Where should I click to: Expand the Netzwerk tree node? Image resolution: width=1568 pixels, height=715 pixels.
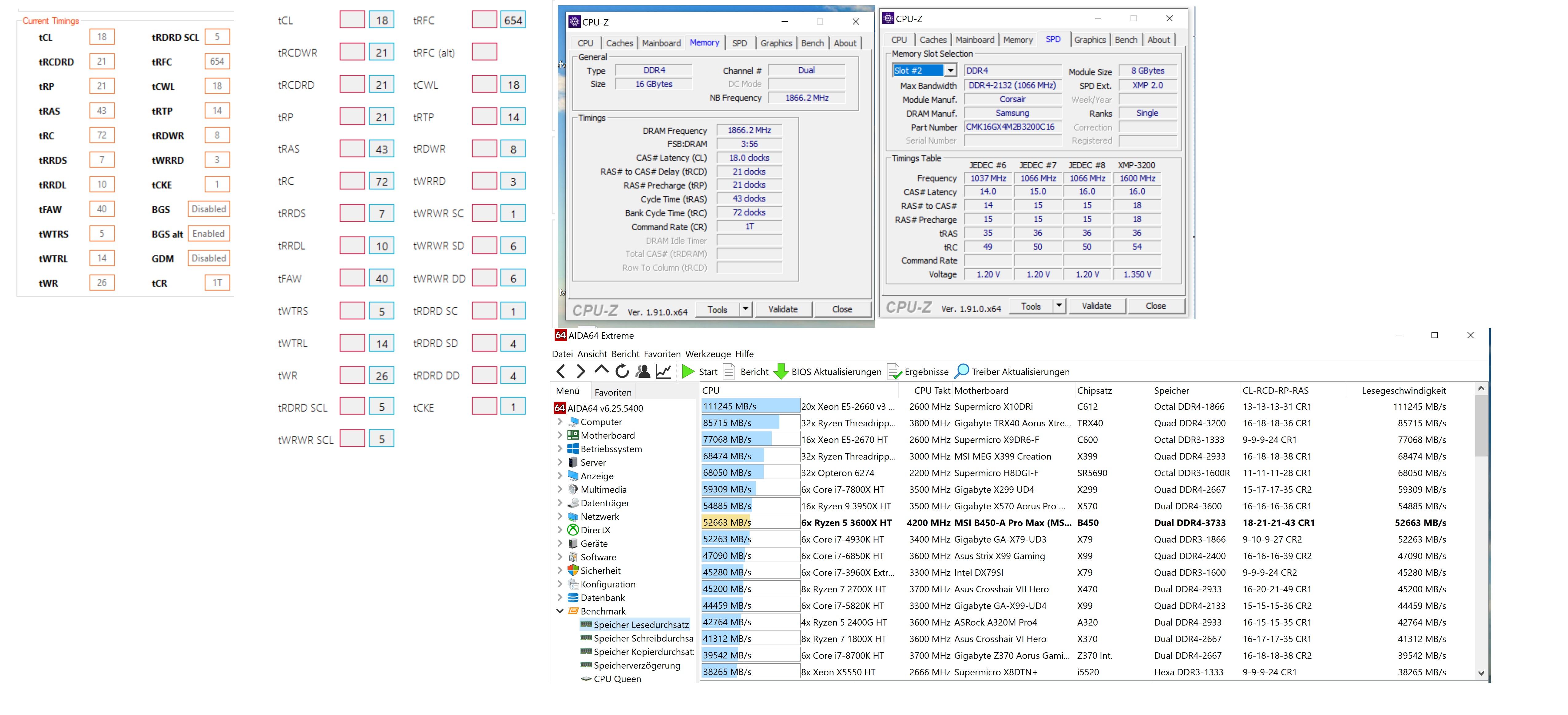pos(560,517)
